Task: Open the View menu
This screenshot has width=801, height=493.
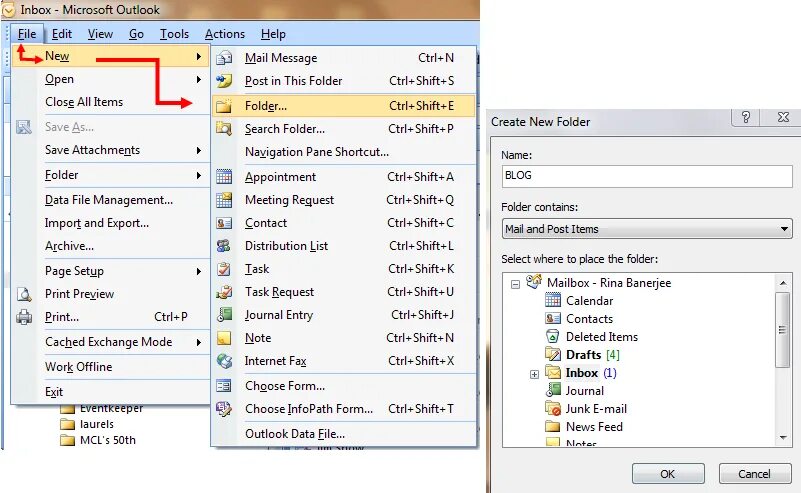Action: pyautogui.click(x=100, y=34)
